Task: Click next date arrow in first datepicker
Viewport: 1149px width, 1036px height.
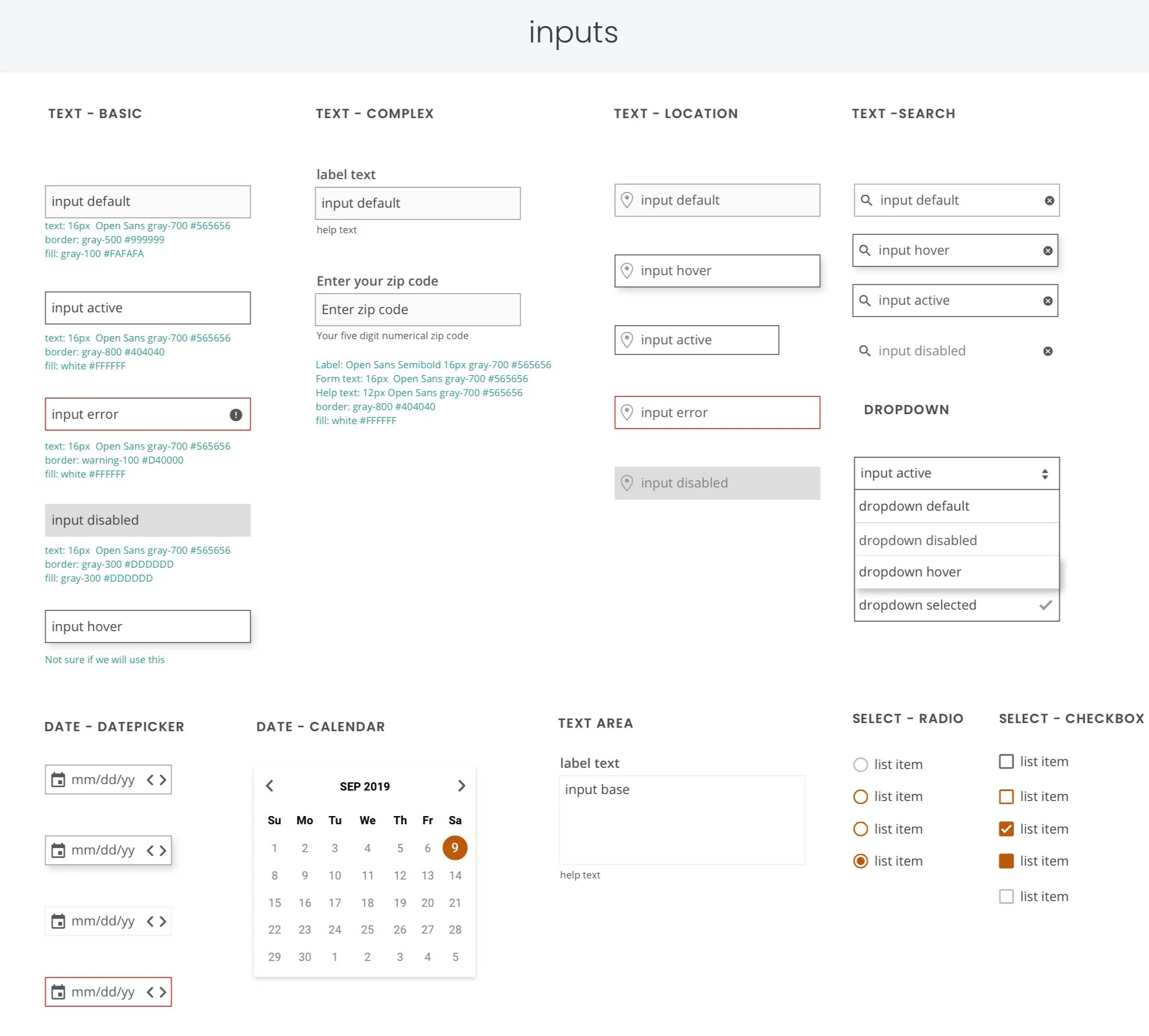Action: 163,779
